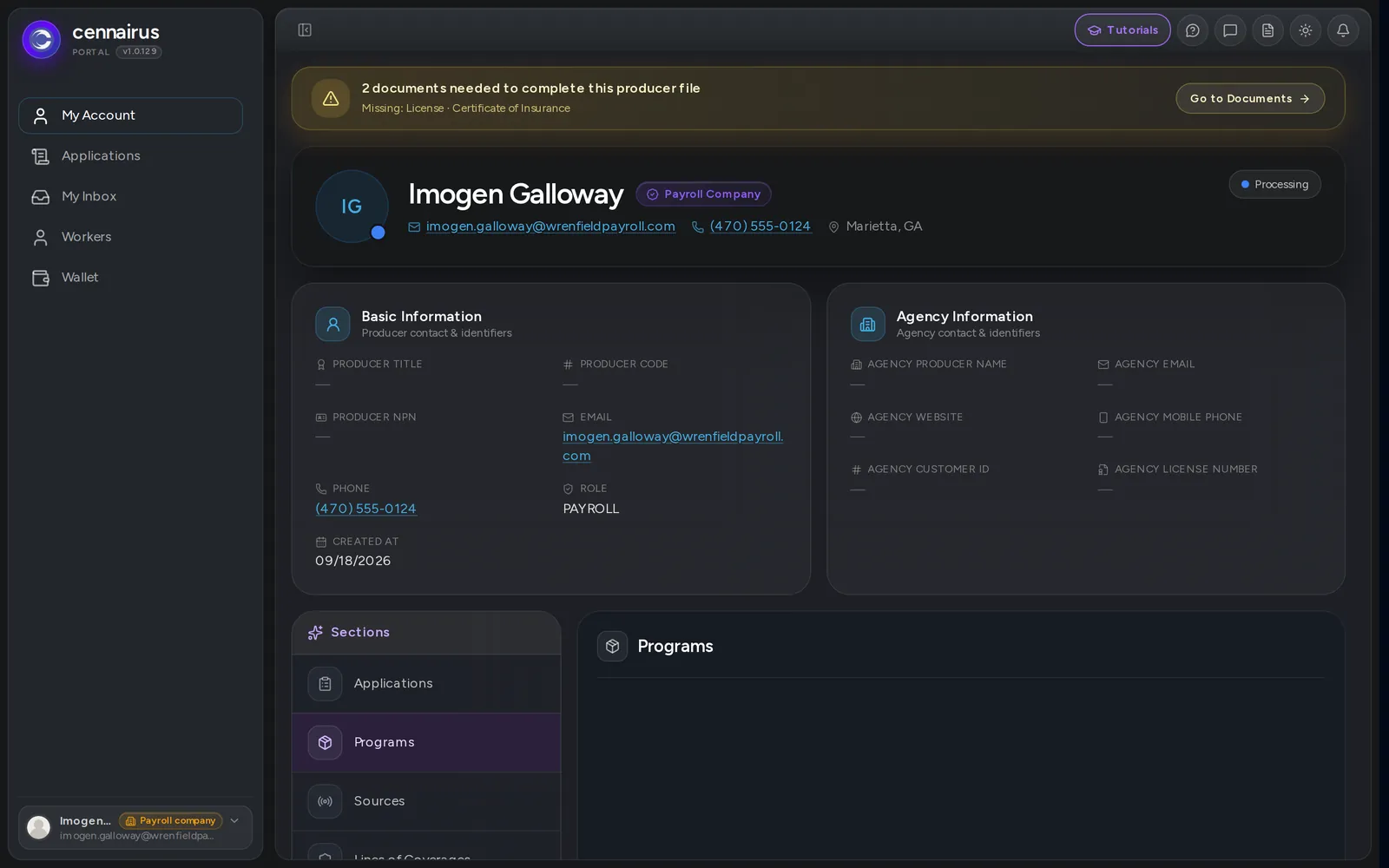Screen dimensions: 1389x868
Task: Click the Processing status badge
Action: point(1274,185)
